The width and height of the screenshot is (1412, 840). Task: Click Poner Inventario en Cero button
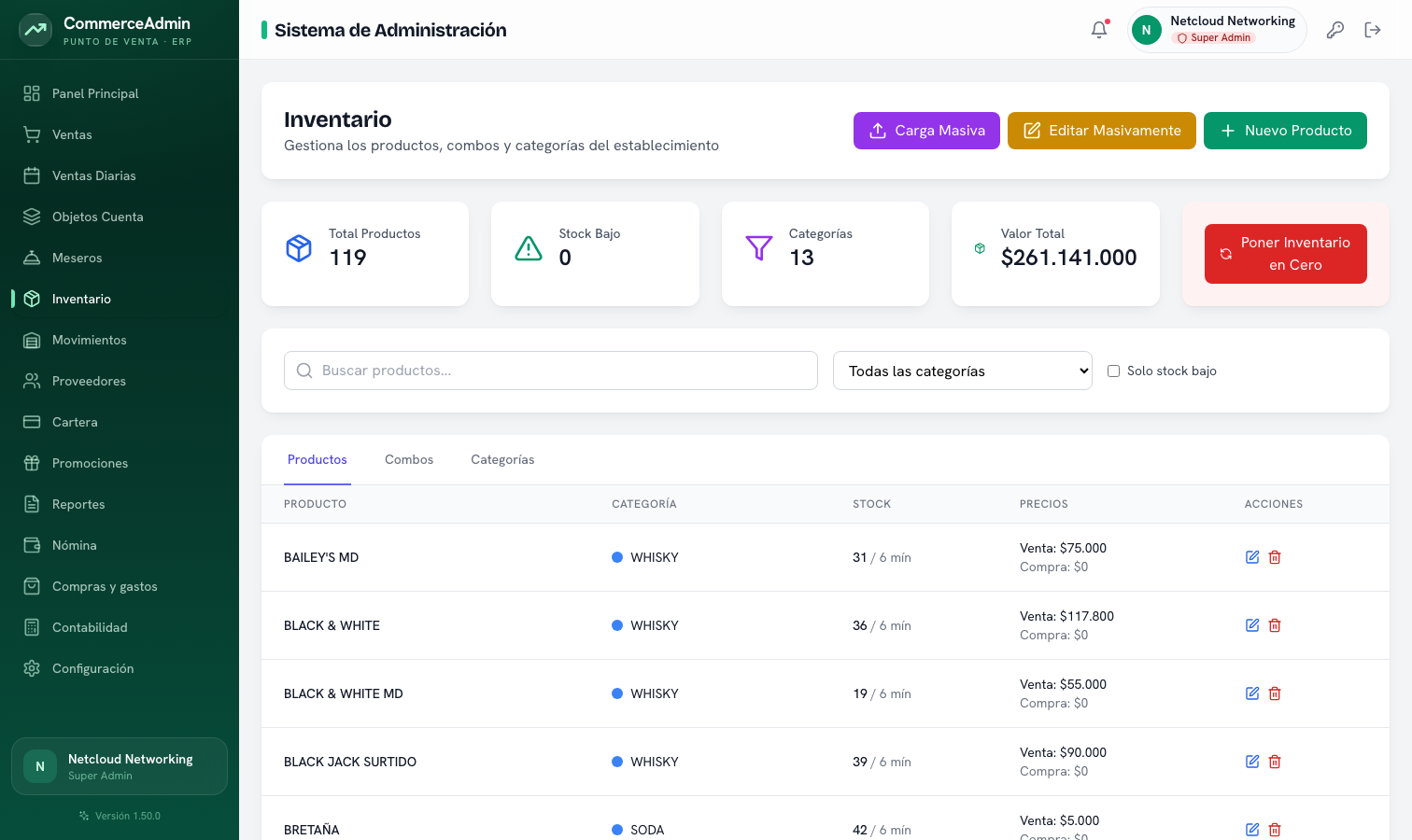point(1286,254)
